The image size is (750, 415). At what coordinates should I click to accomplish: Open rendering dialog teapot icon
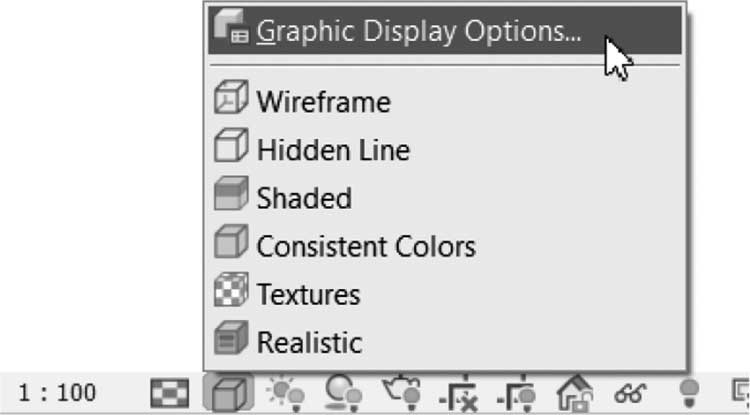pyautogui.click(x=401, y=393)
